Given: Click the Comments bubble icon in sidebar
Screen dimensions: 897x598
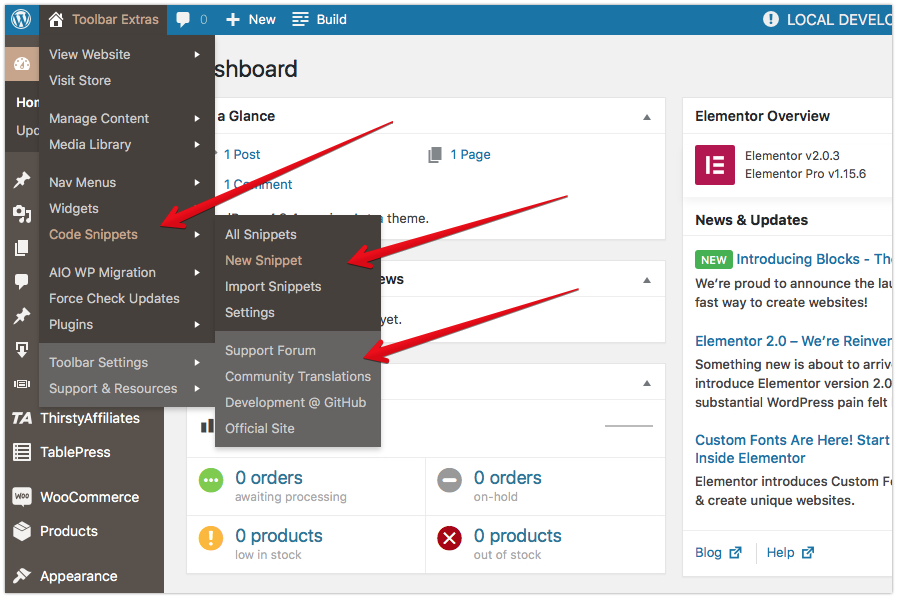Looking at the screenshot, I should 22,282.
